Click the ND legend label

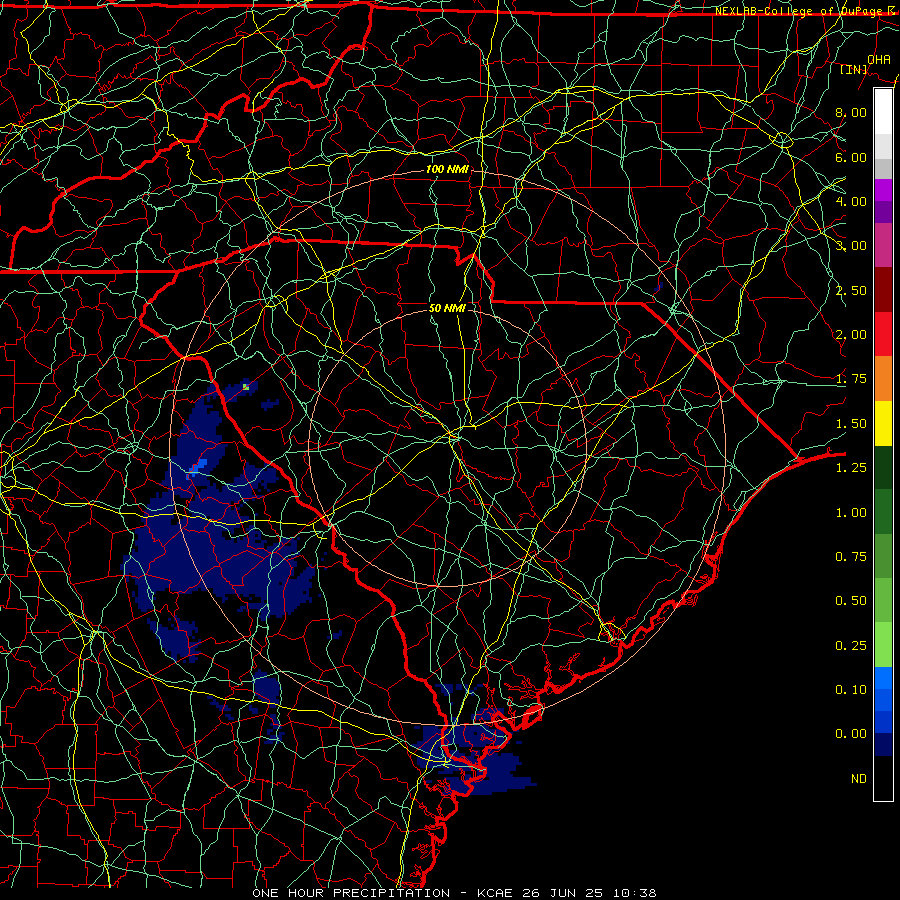coord(859,779)
